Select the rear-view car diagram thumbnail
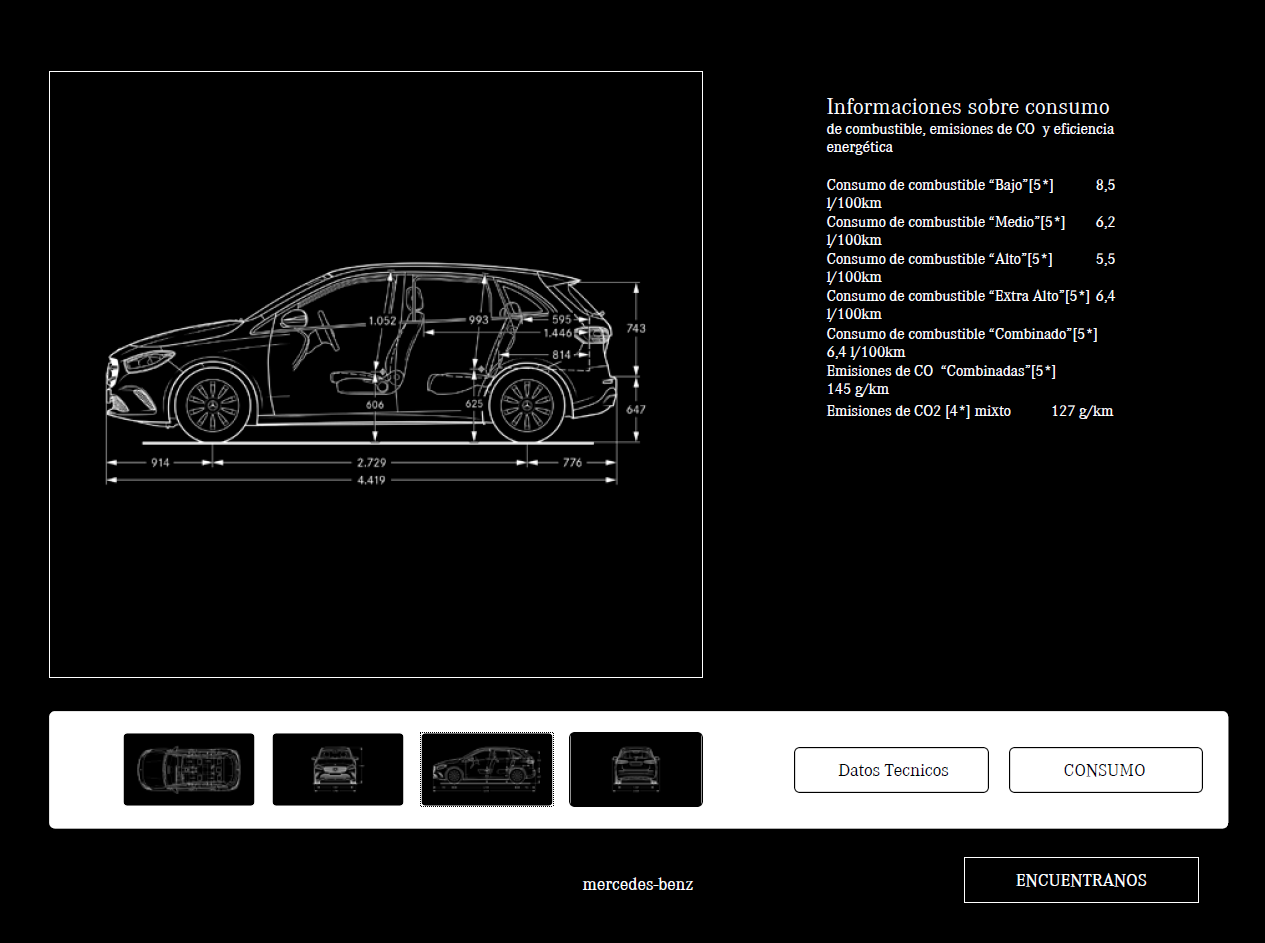Image resolution: width=1265 pixels, height=943 pixels. pyautogui.click(x=636, y=769)
